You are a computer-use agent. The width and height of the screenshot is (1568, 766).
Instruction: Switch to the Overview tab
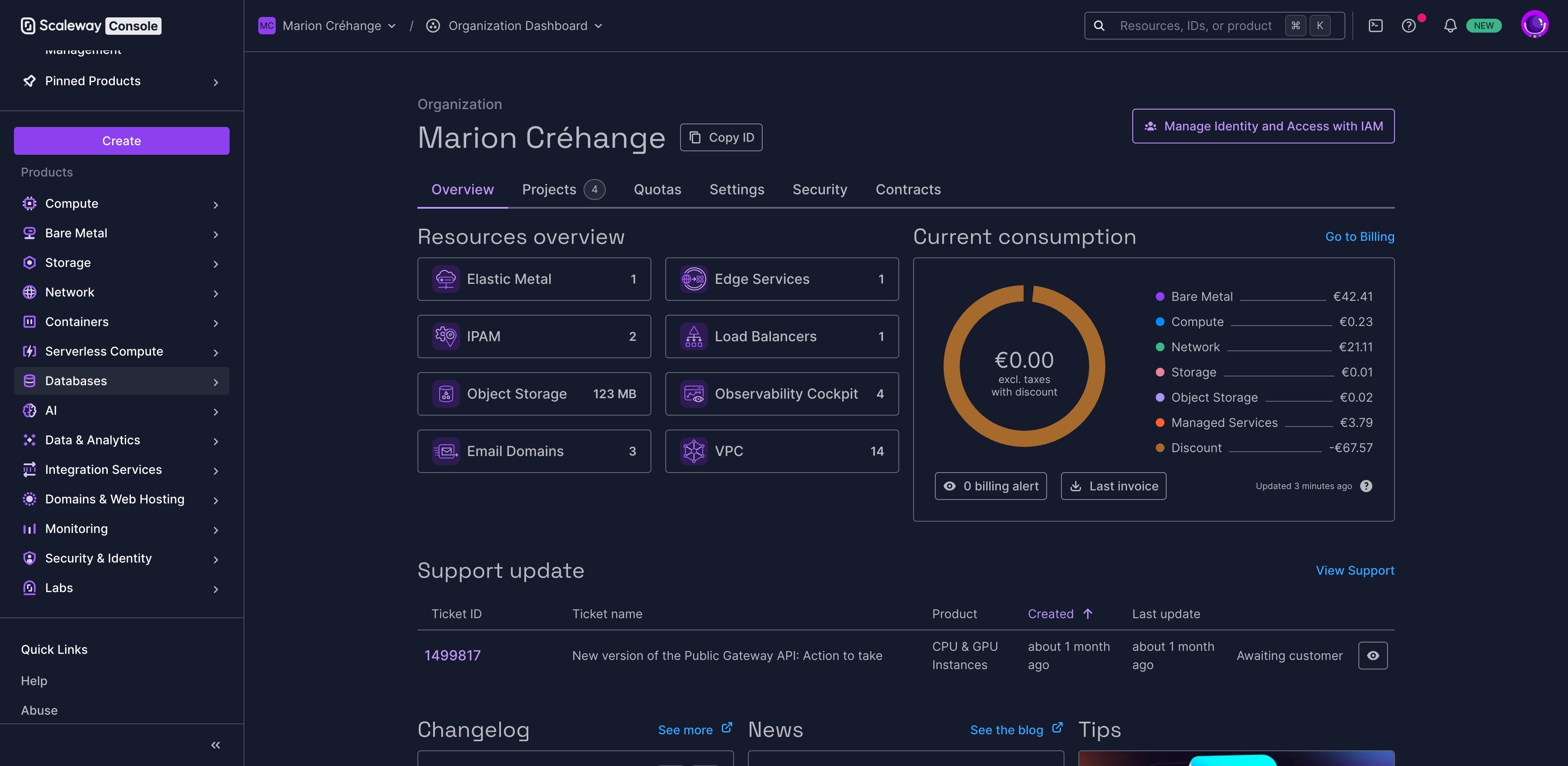(463, 189)
